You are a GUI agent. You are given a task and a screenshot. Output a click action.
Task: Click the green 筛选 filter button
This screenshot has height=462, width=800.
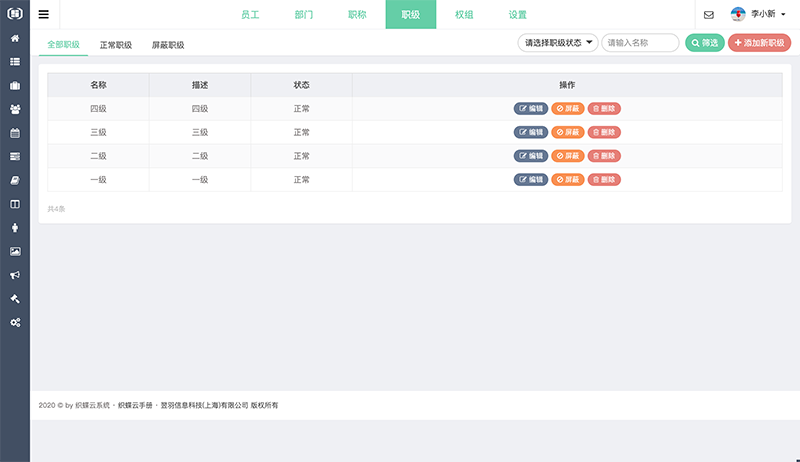705,43
